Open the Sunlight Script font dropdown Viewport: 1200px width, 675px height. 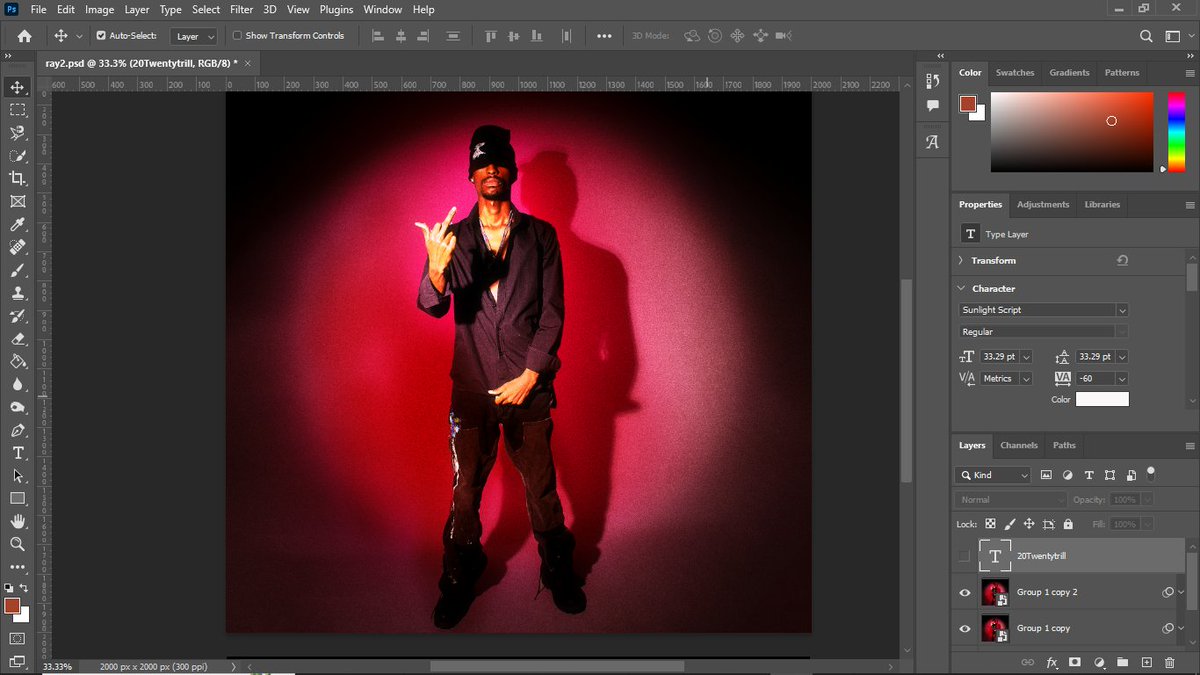tap(1121, 310)
